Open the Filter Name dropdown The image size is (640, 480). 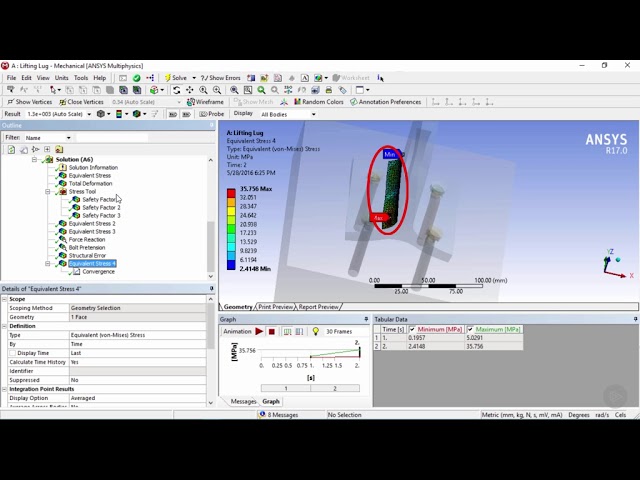coord(69,138)
